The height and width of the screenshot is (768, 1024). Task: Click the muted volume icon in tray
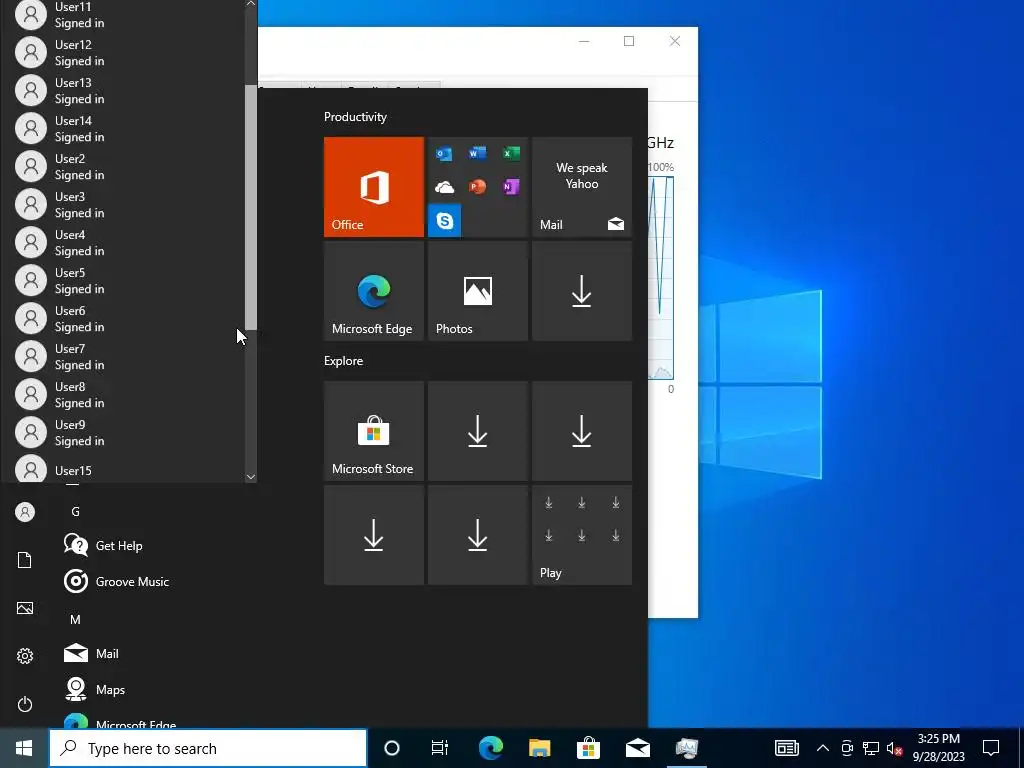(894, 748)
